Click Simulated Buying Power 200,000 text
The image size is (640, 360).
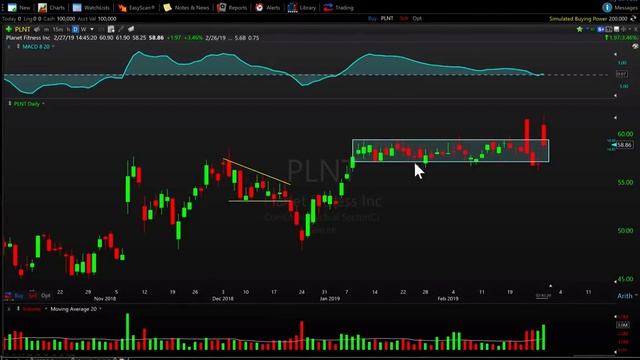[588, 19]
